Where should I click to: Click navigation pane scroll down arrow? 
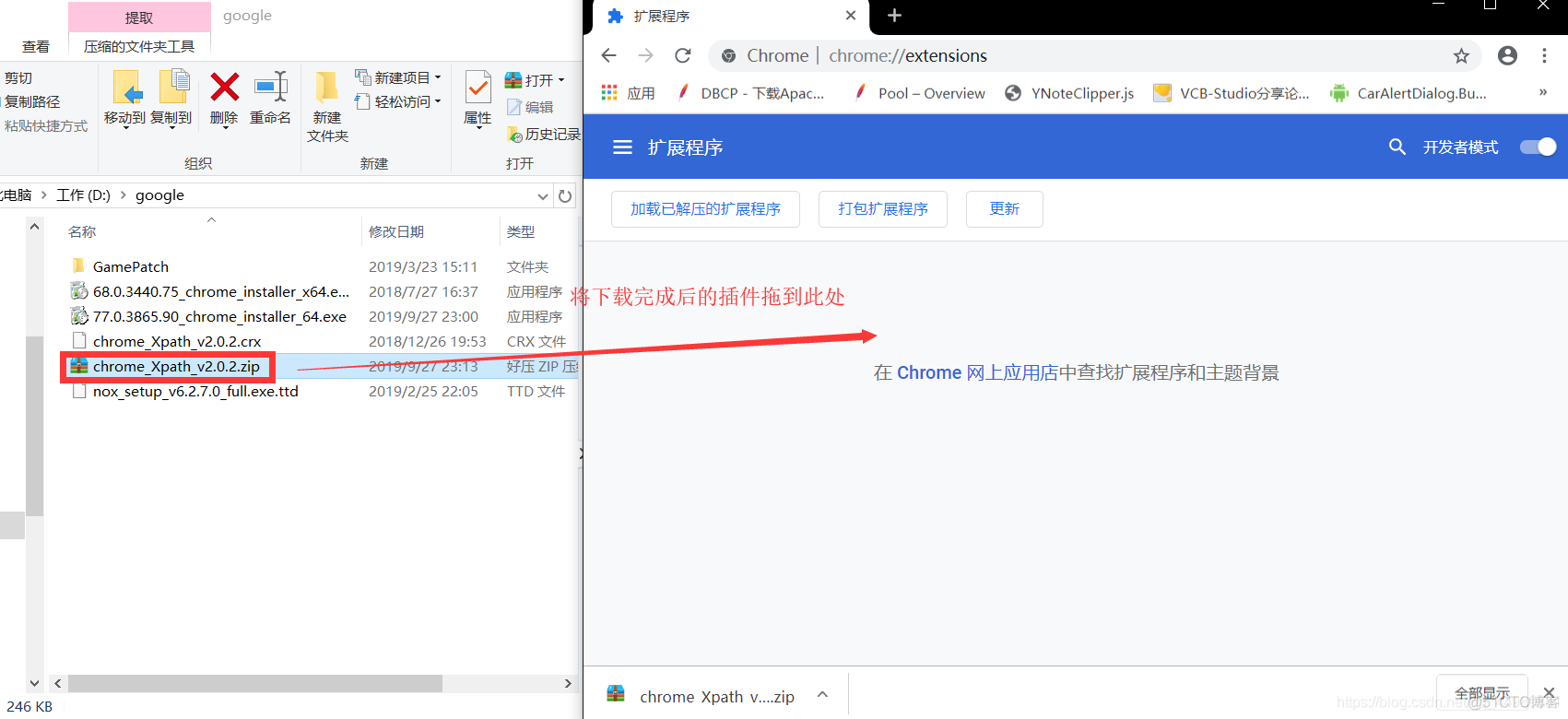pyautogui.click(x=34, y=683)
